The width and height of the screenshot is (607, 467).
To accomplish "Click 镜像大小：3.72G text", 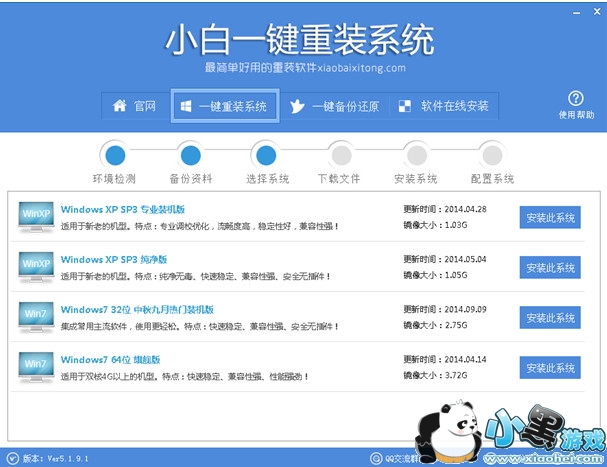I will 435,375.
